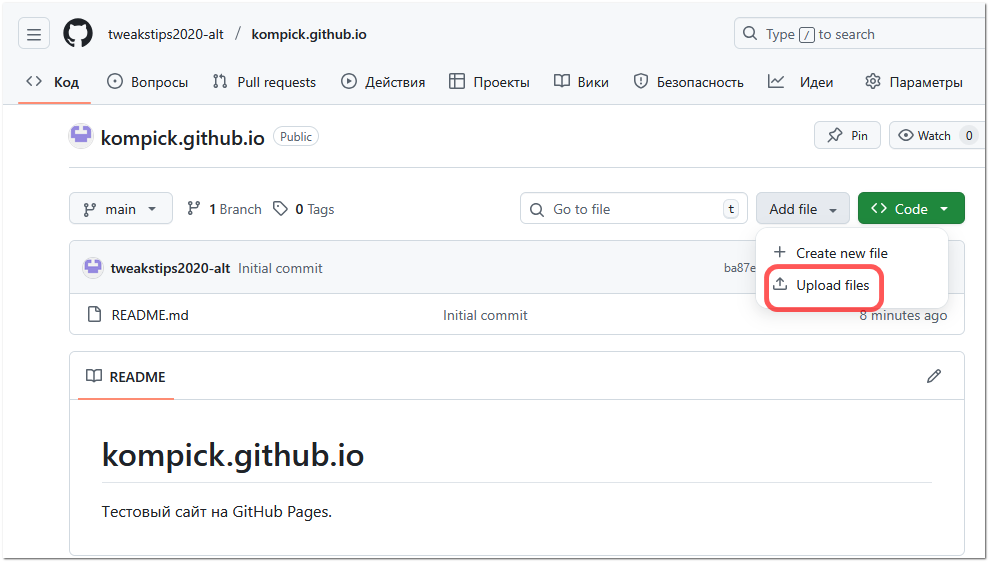Open Initial commit link in README.md row
This screenshot has height=562, width=989.
click(x=485, y=315)
